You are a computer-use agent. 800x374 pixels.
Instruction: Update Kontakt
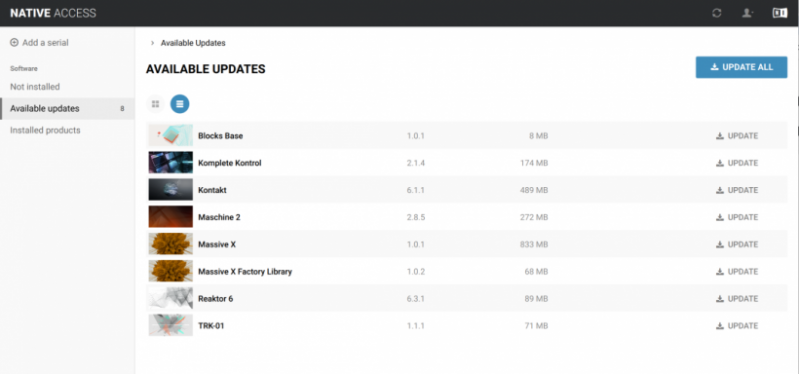point(737,190)
